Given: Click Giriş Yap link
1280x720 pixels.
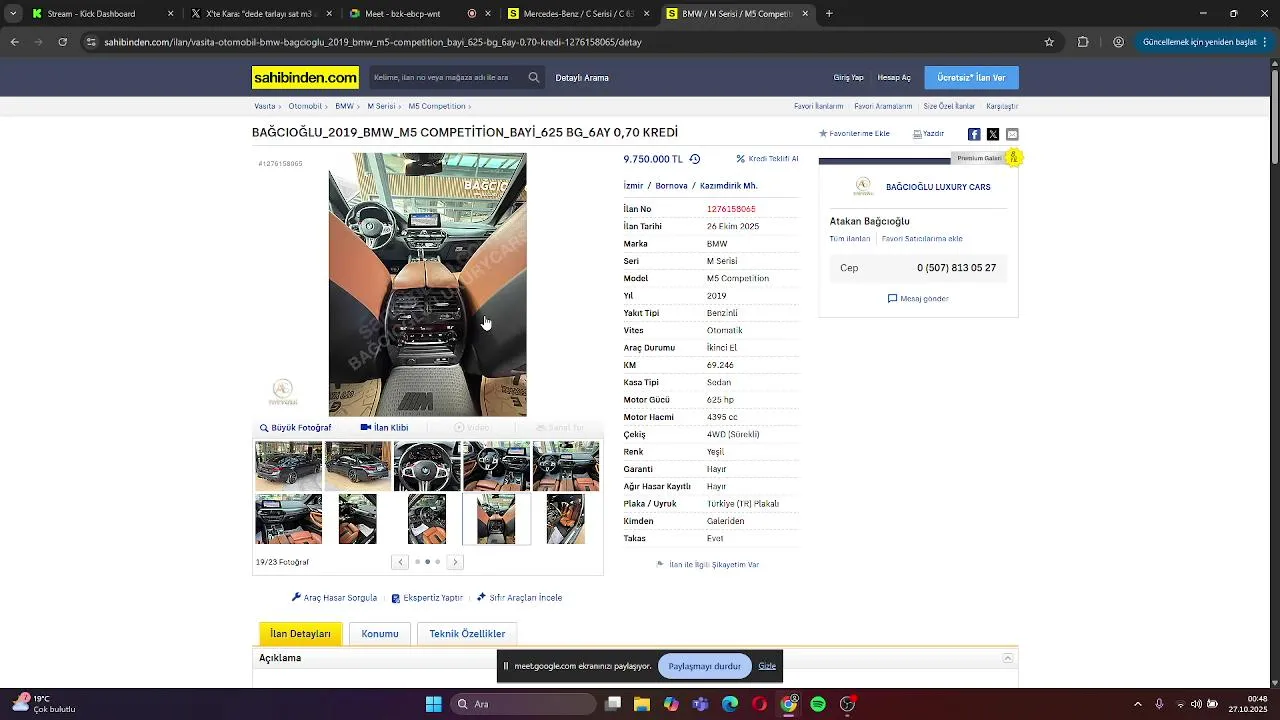Looking at the screenshot, I should [x=849, y=78].
